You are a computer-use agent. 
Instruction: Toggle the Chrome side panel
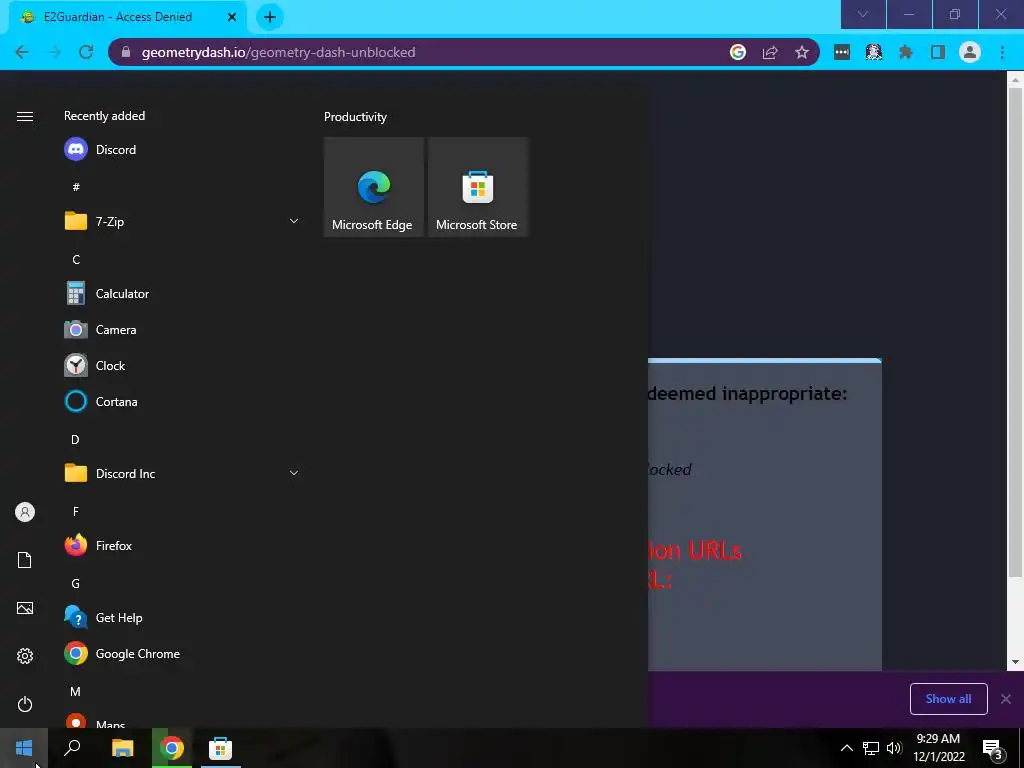click(x=938, y=52)
